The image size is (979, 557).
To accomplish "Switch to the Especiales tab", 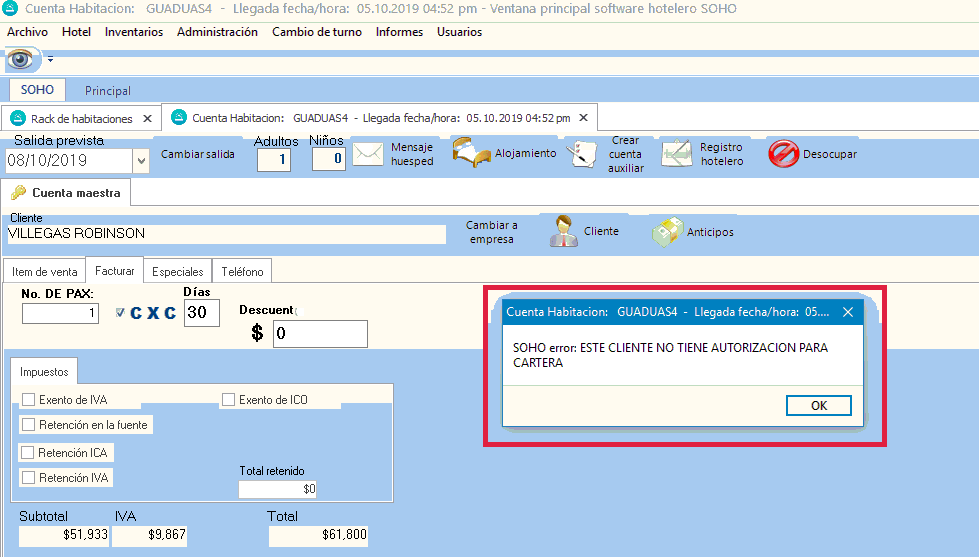I will pos(178,271).
